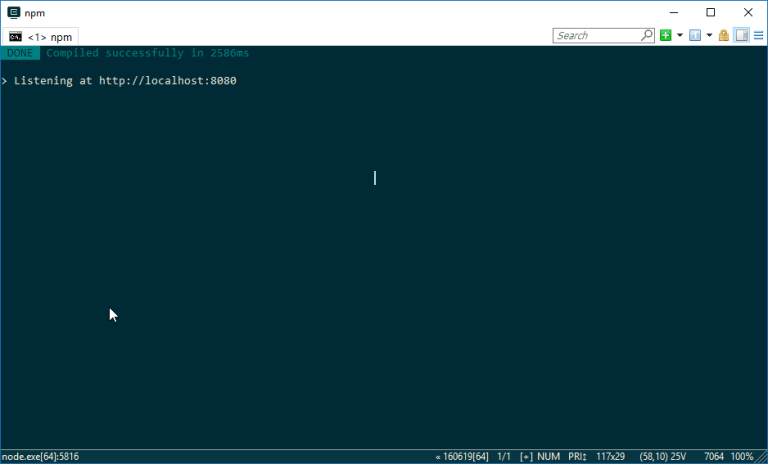
Task: Click the 100% zoom status field
Action: [x=742, y=456]
